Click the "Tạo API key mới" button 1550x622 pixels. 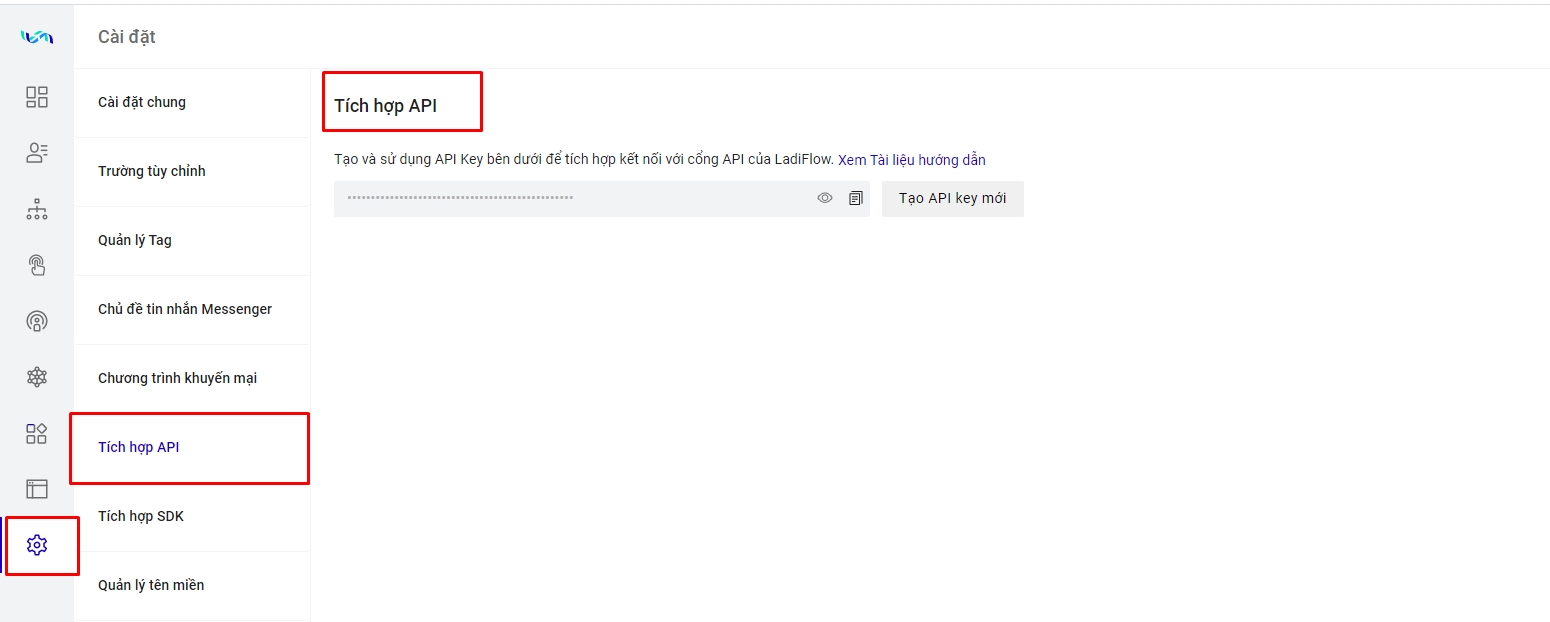[x=952, y=198]
